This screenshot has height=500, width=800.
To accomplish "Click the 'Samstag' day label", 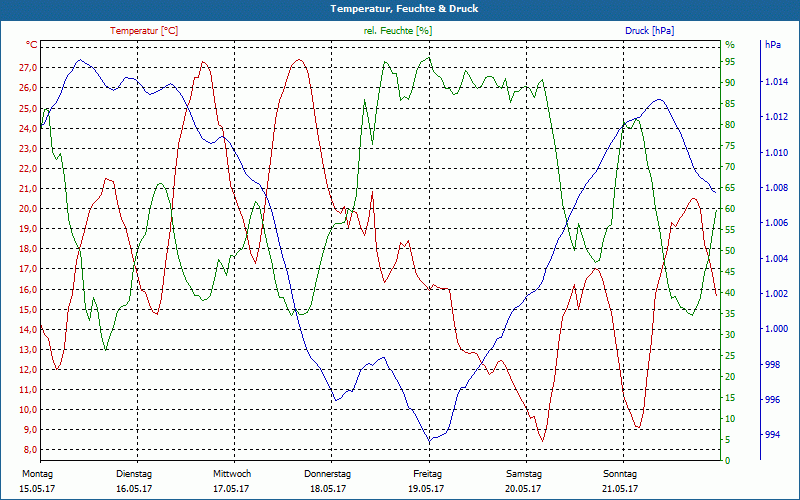I will pos(524,474).
